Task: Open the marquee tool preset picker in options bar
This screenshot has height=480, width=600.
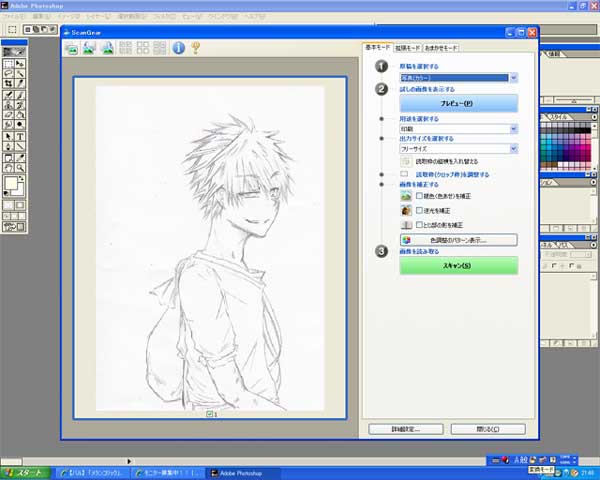Action: point(12,29)
